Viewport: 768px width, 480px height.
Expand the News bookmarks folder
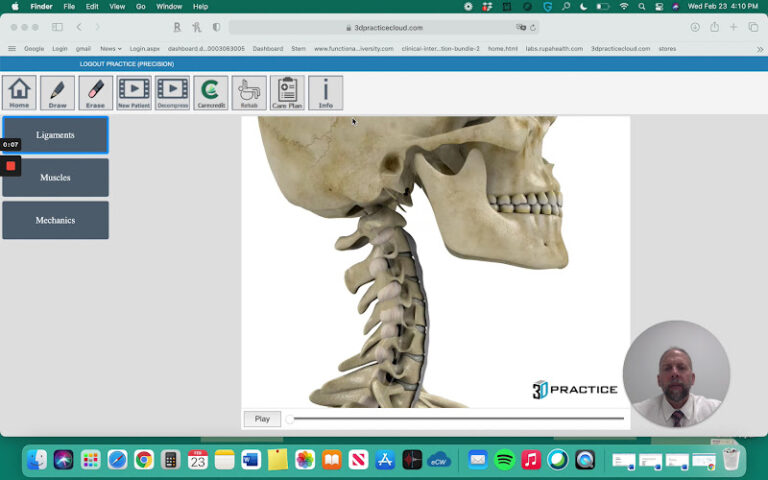click(111, 48)
